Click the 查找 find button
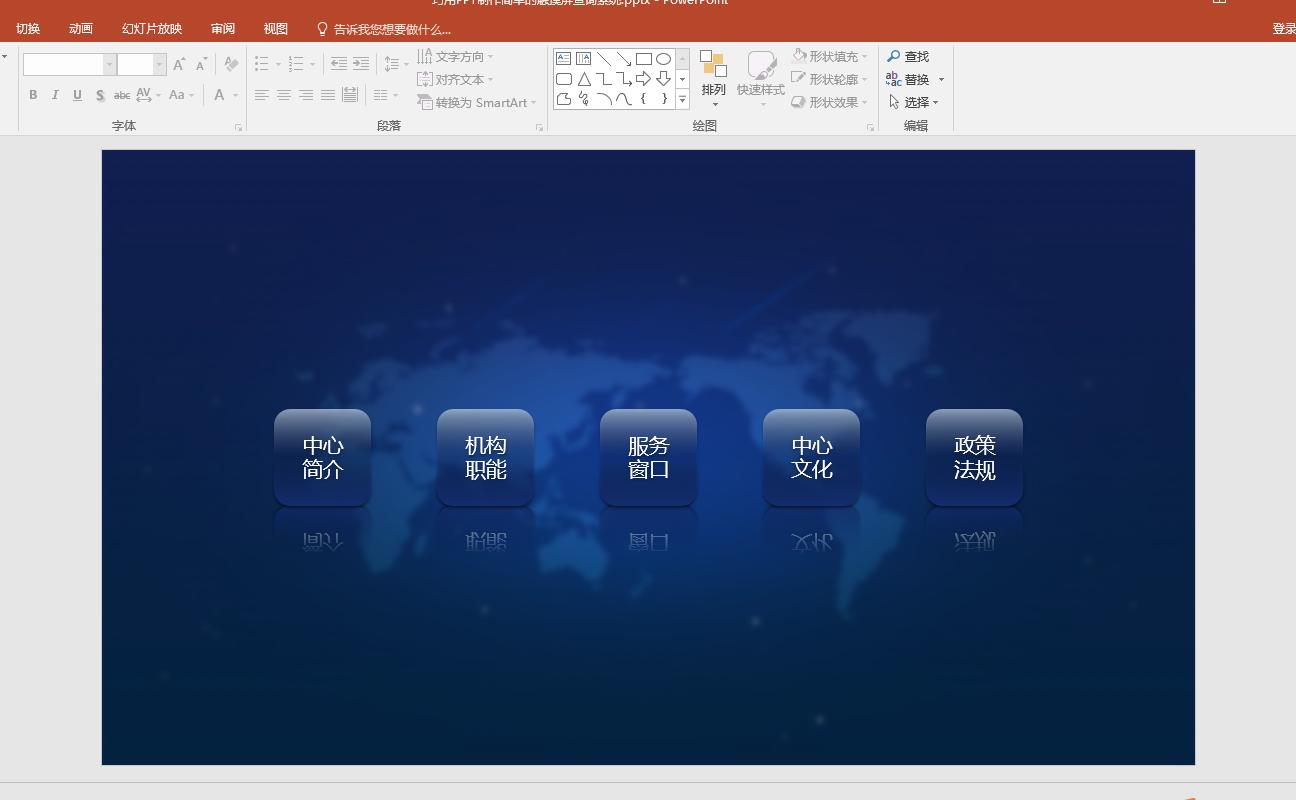1296x800 pixels. (x=908, y=56)
